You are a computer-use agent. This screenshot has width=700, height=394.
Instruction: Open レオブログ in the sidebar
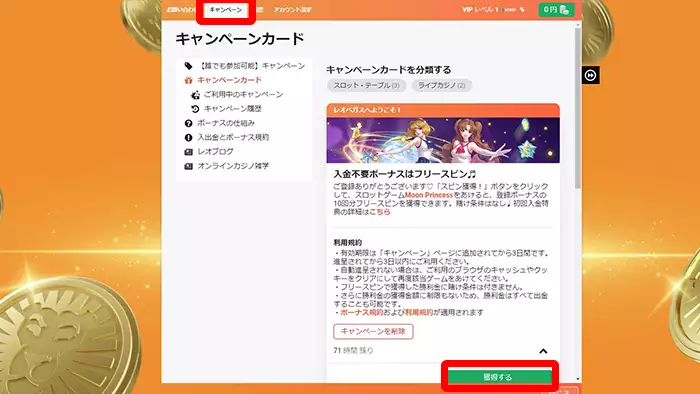[215, 152]
